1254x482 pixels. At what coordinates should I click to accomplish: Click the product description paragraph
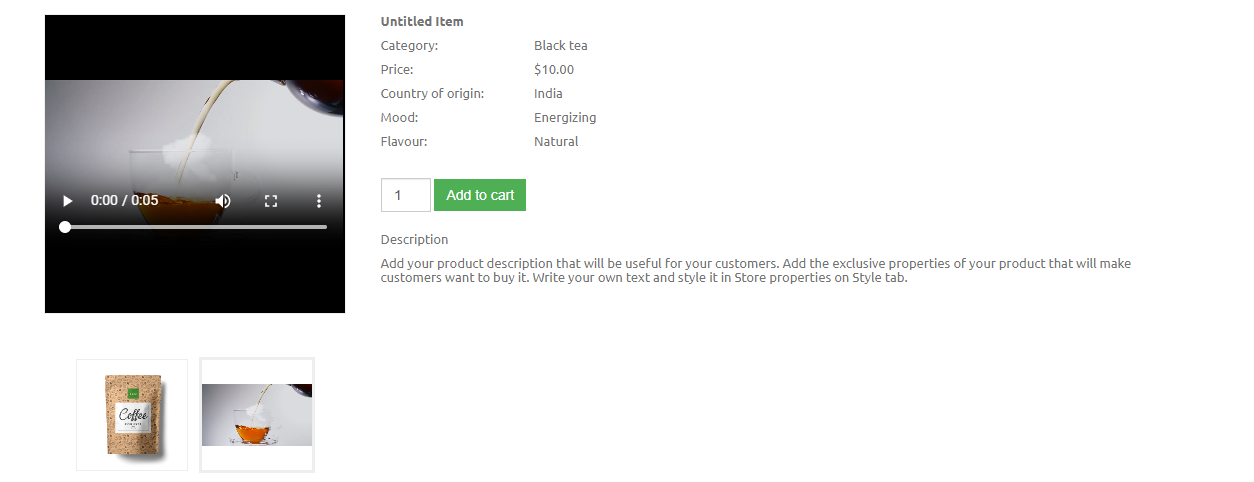click(x=755, y=271)
